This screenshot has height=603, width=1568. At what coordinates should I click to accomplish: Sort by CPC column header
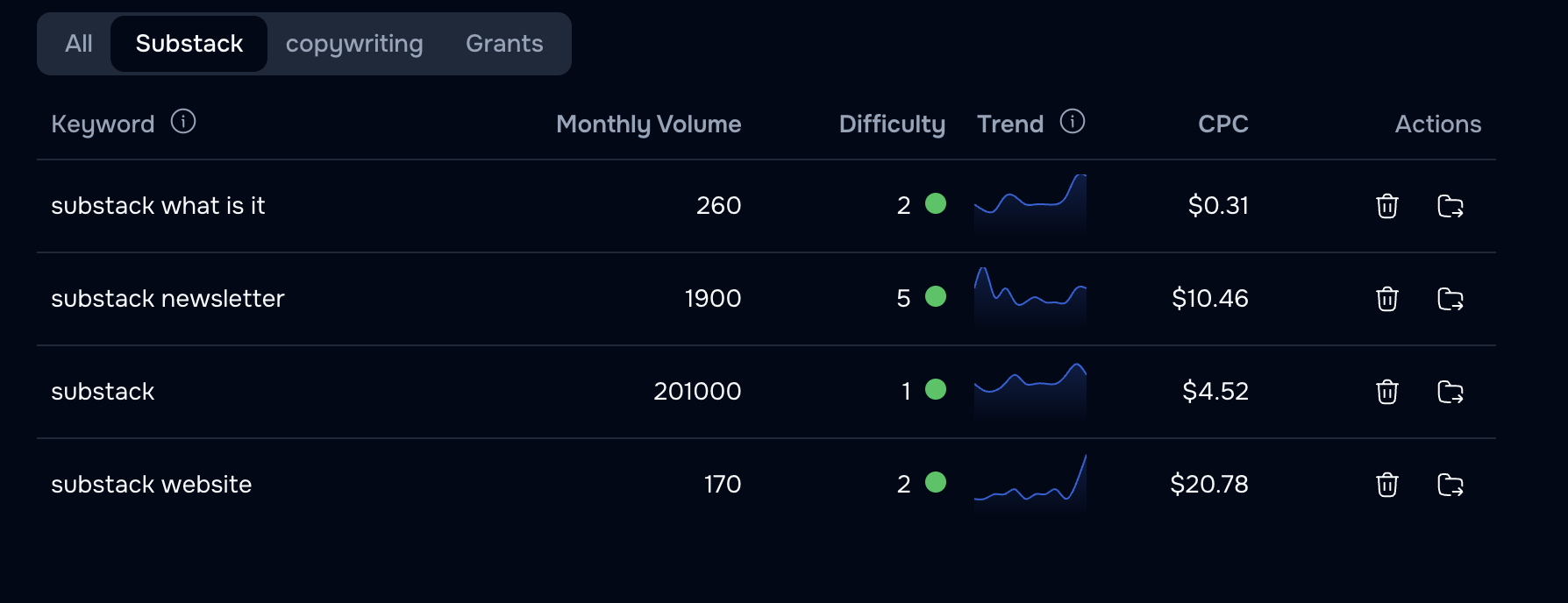(1223, 124)
